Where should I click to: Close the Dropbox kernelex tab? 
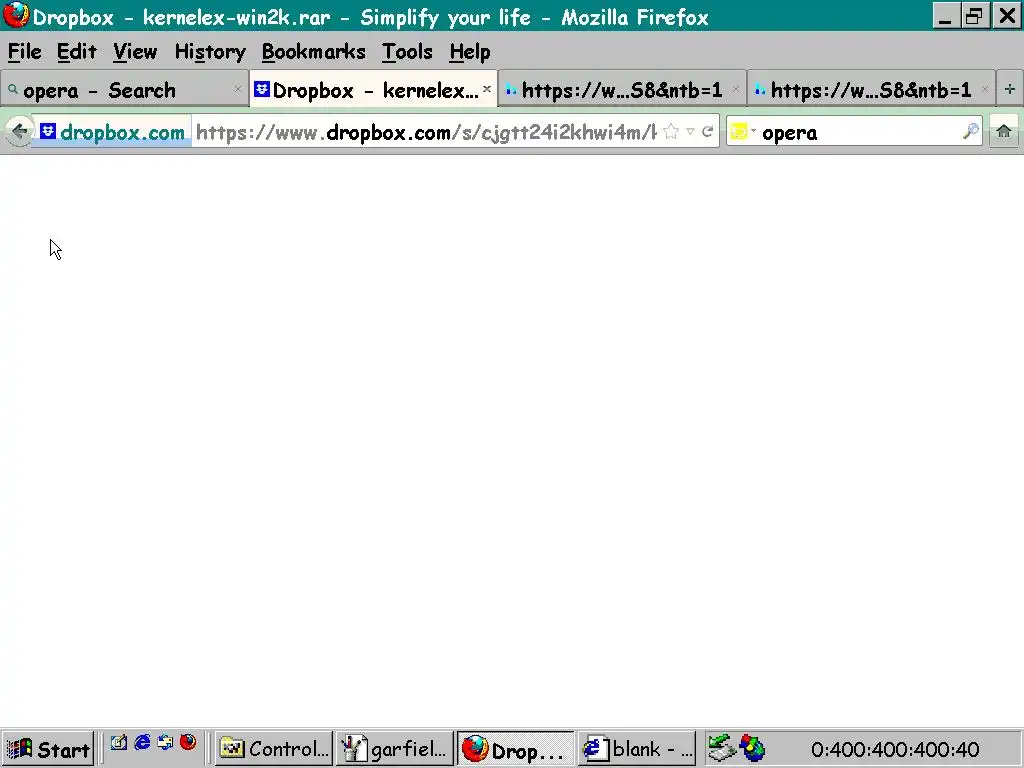(x=487, y=89)
